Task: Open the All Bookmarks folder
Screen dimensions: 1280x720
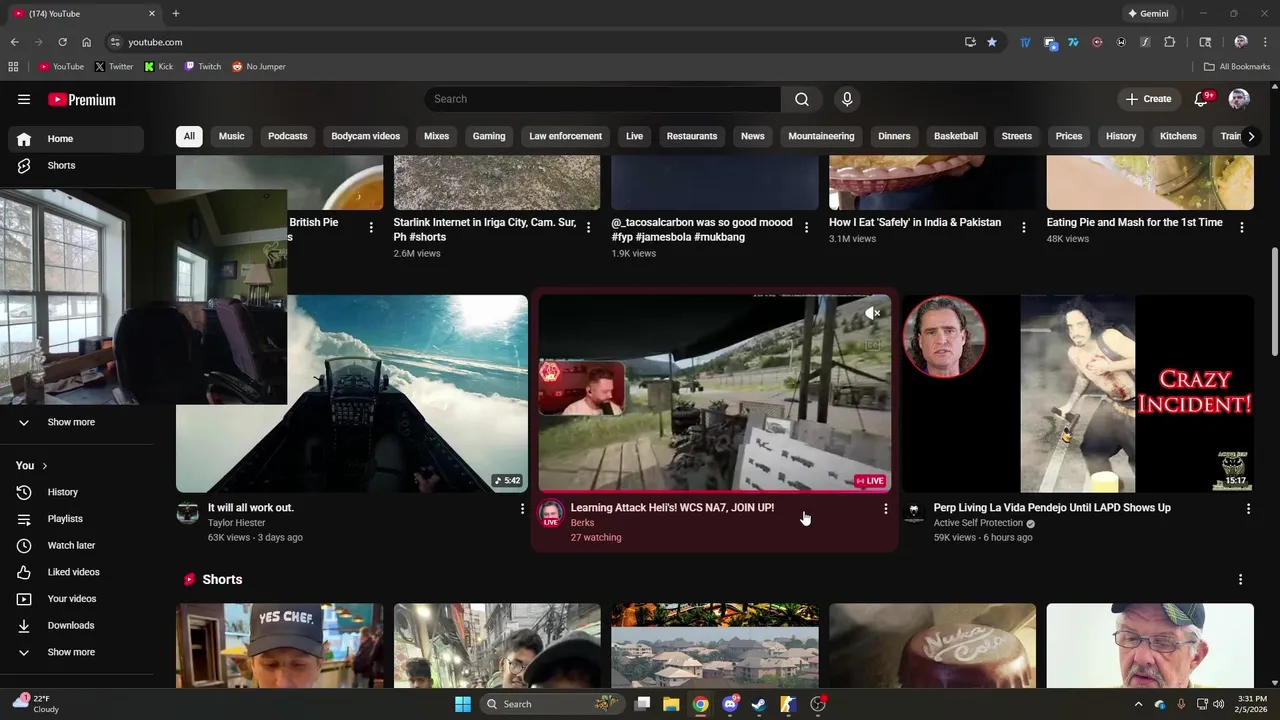Action: coord(1236,67)
